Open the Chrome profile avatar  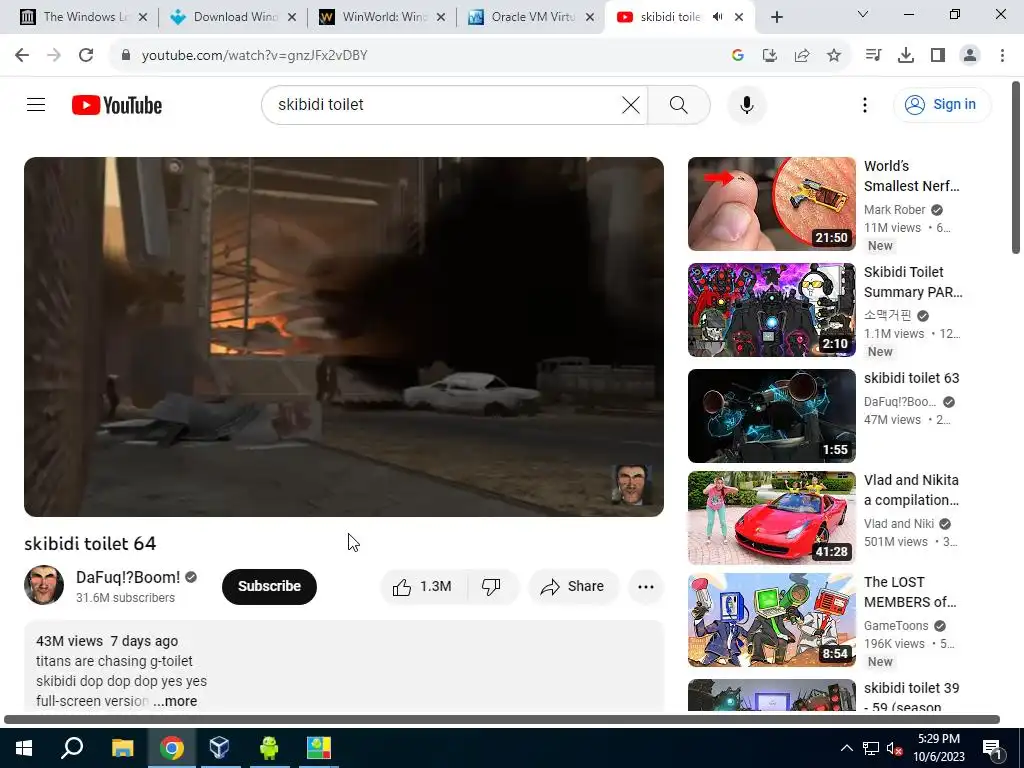coord(970,55)
